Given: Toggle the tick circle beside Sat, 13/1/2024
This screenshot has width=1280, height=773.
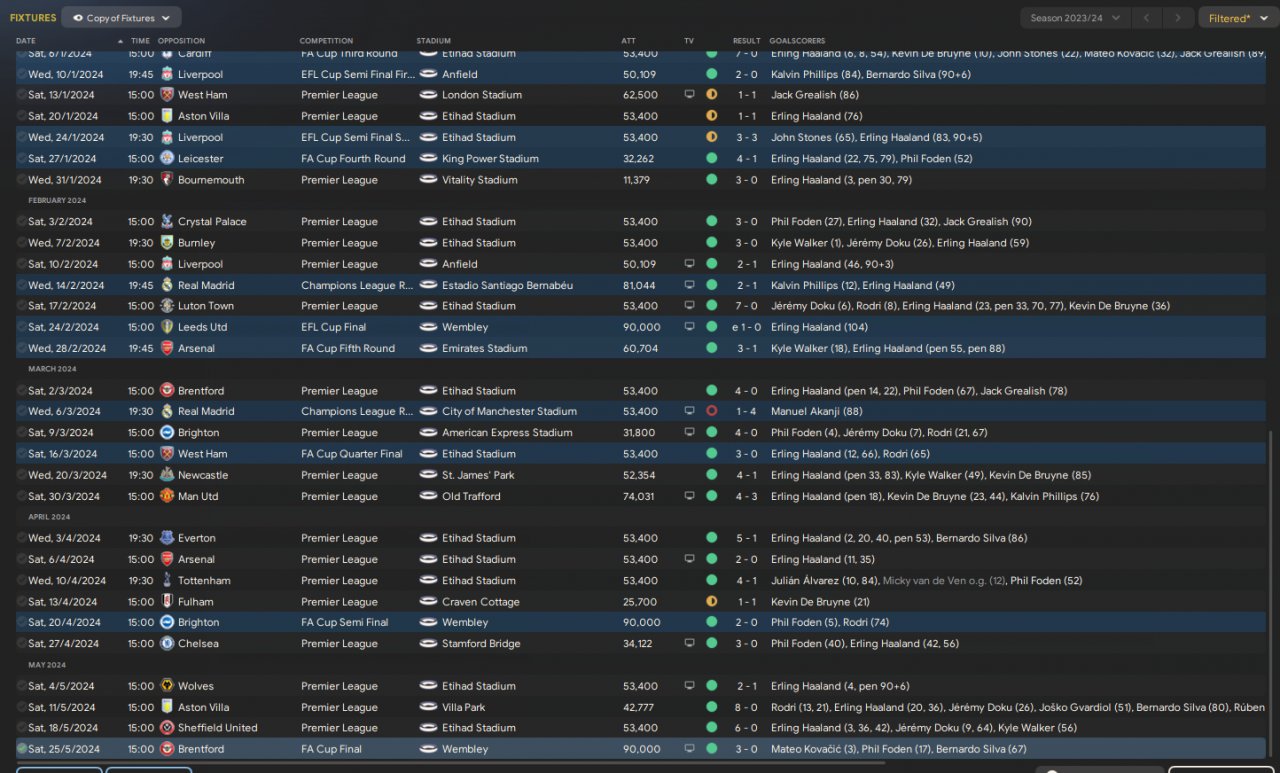Looking at the screenshot, I should click(x=22, y=95).
